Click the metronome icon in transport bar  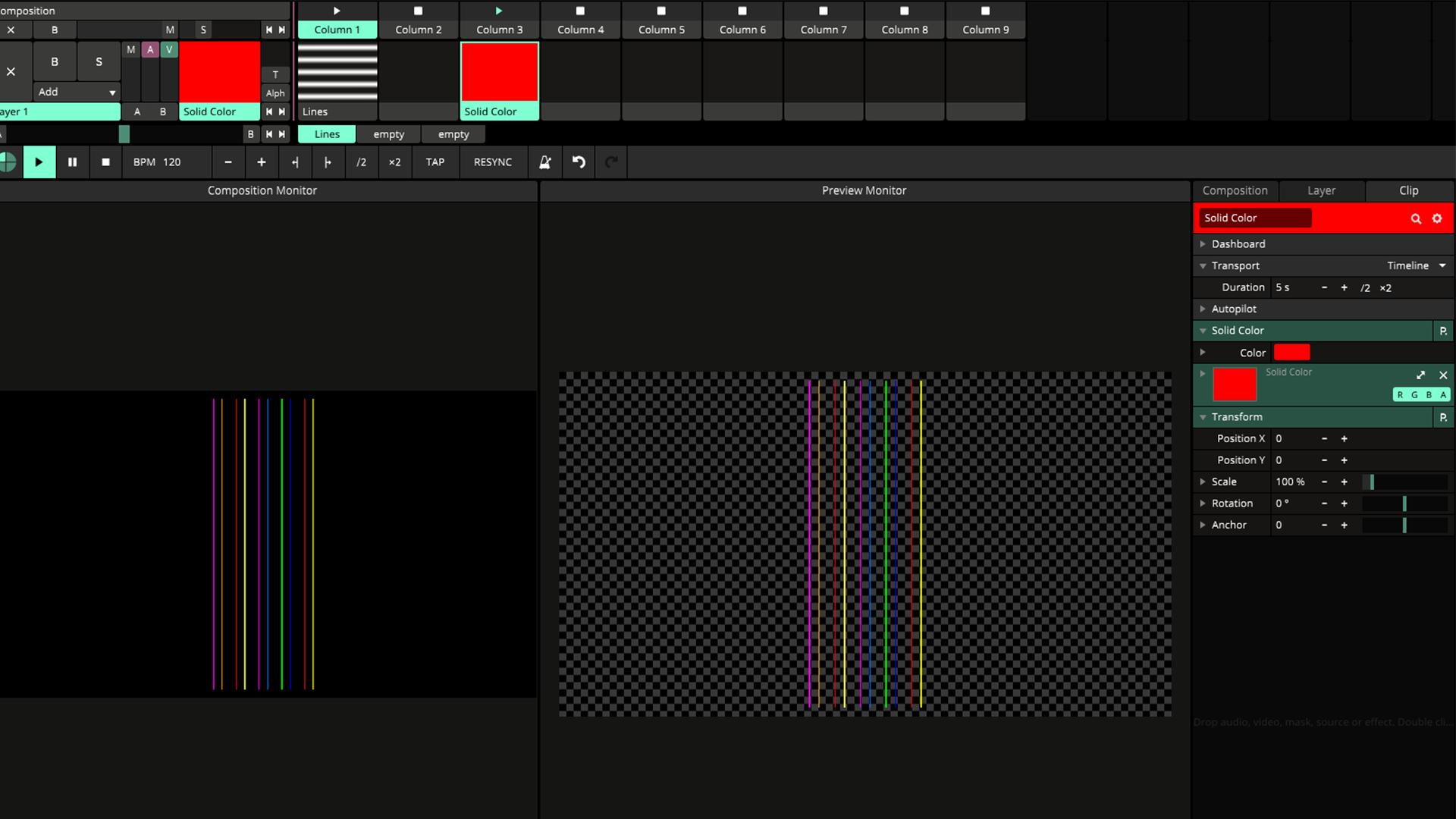(x=544, y=162)
